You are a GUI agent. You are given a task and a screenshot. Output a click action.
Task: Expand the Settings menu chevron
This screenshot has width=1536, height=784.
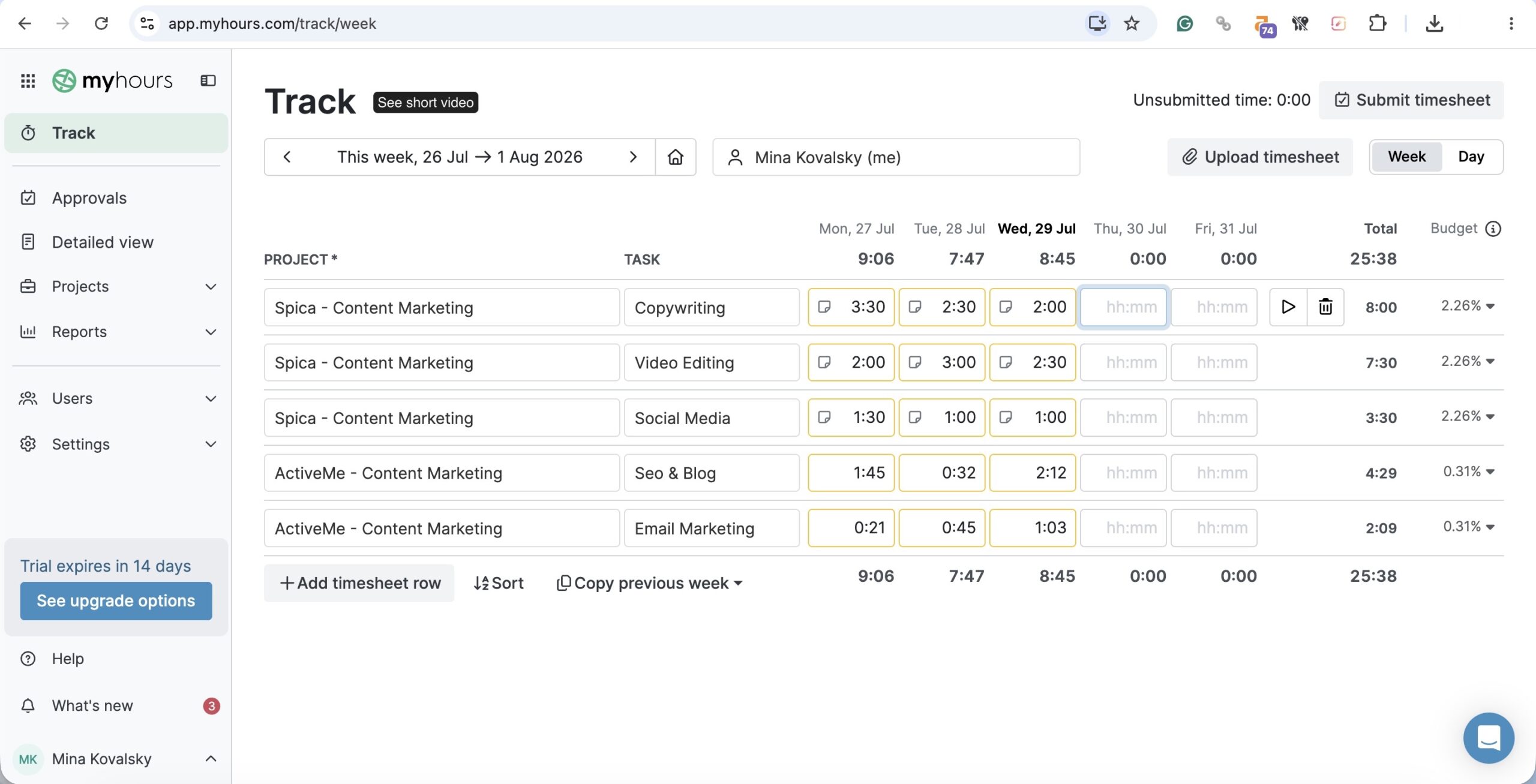click(211, 444)
